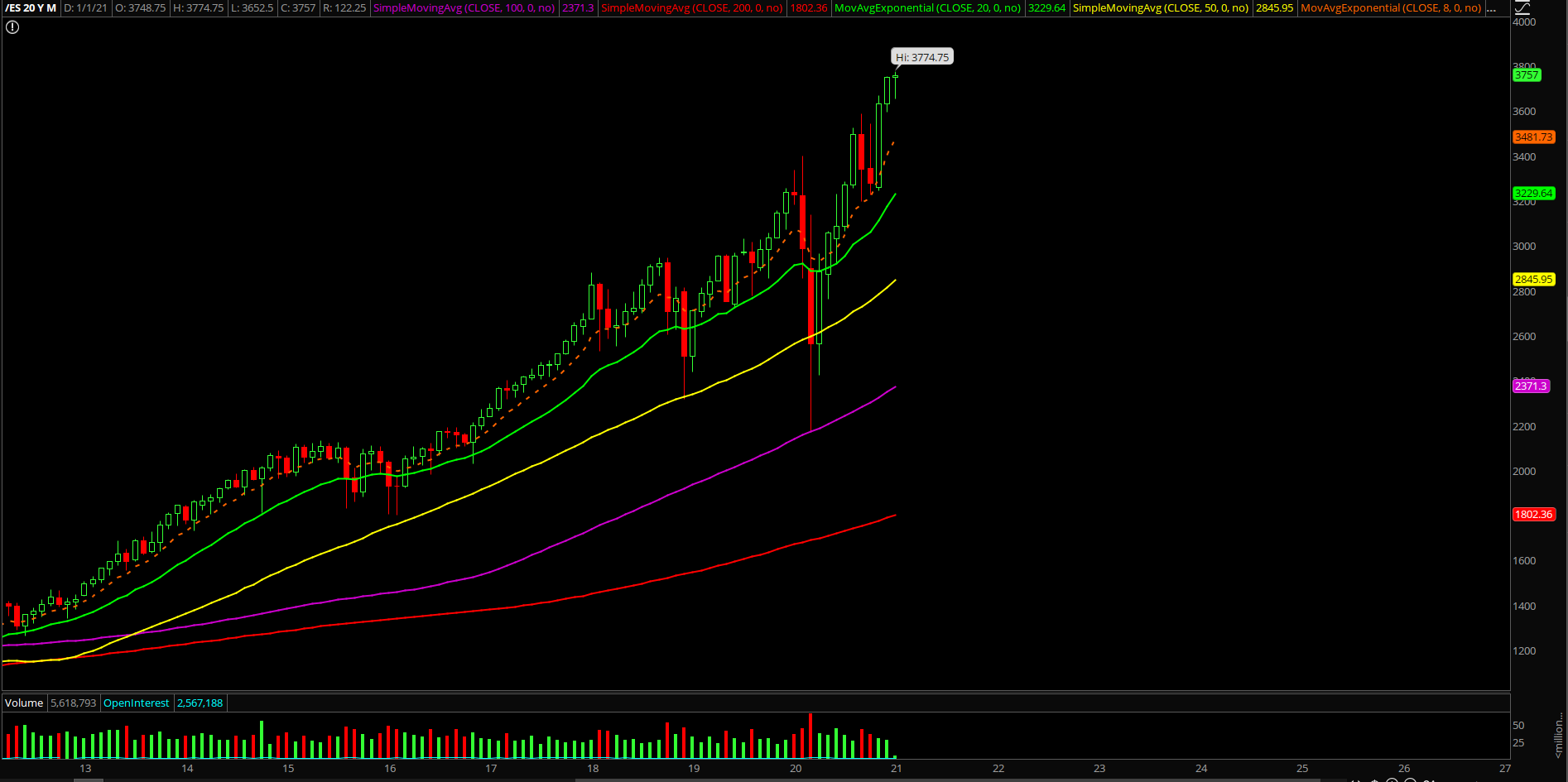Select the SimpleMovingAvg 200 study label
Image resolution: width=1568 pixels, height=782 pixels.
pos(692,7)
